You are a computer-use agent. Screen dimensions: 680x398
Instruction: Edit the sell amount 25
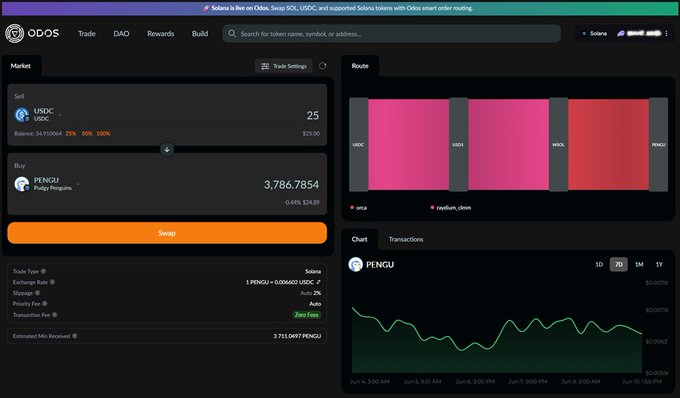(312, 115)
